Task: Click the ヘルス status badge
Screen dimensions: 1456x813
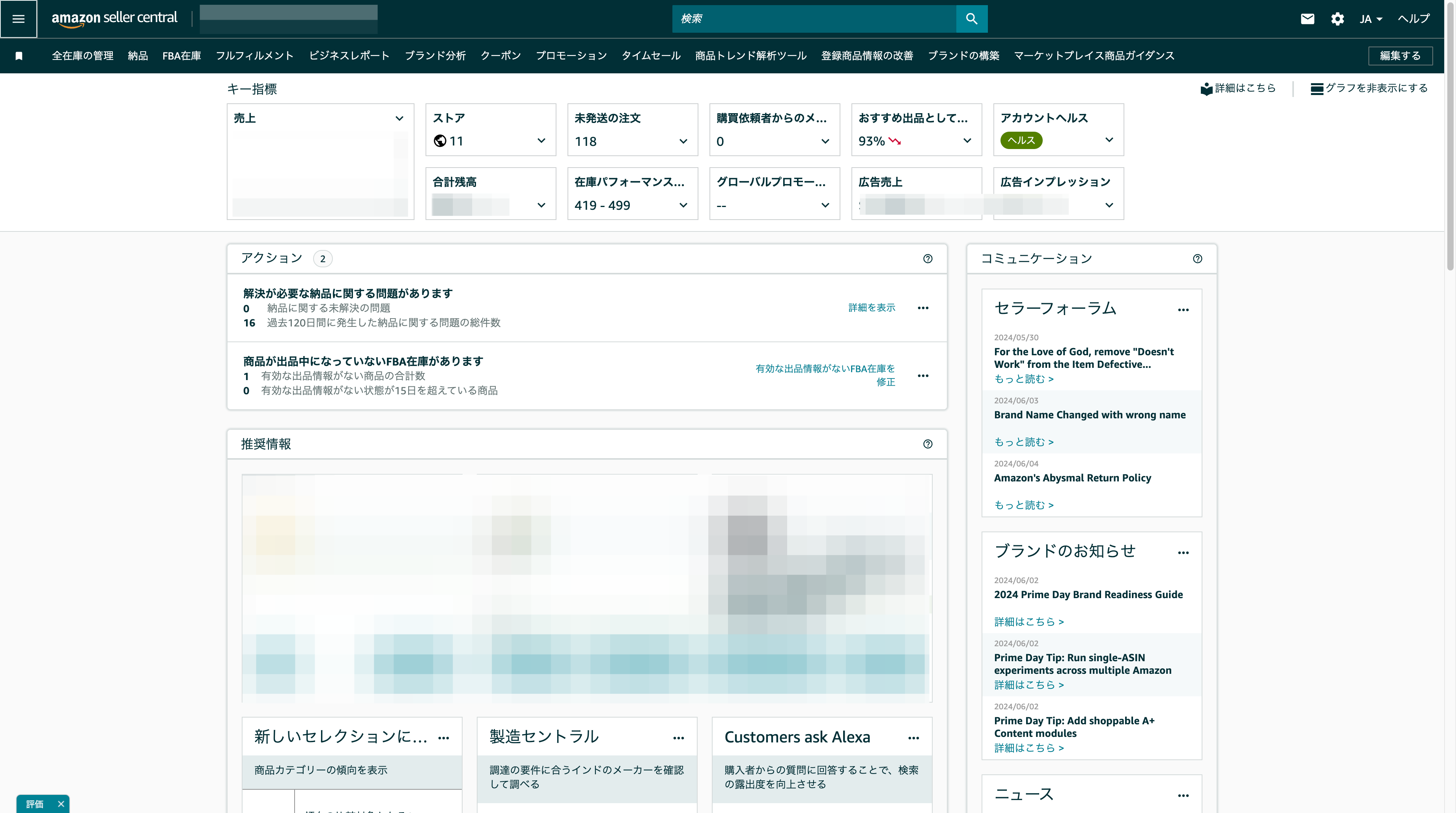Action: coord(1021,140)
